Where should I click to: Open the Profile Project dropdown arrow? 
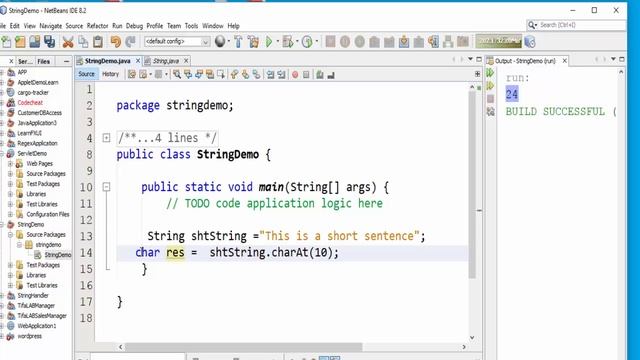pyautogui.click(x=316, y=42)
